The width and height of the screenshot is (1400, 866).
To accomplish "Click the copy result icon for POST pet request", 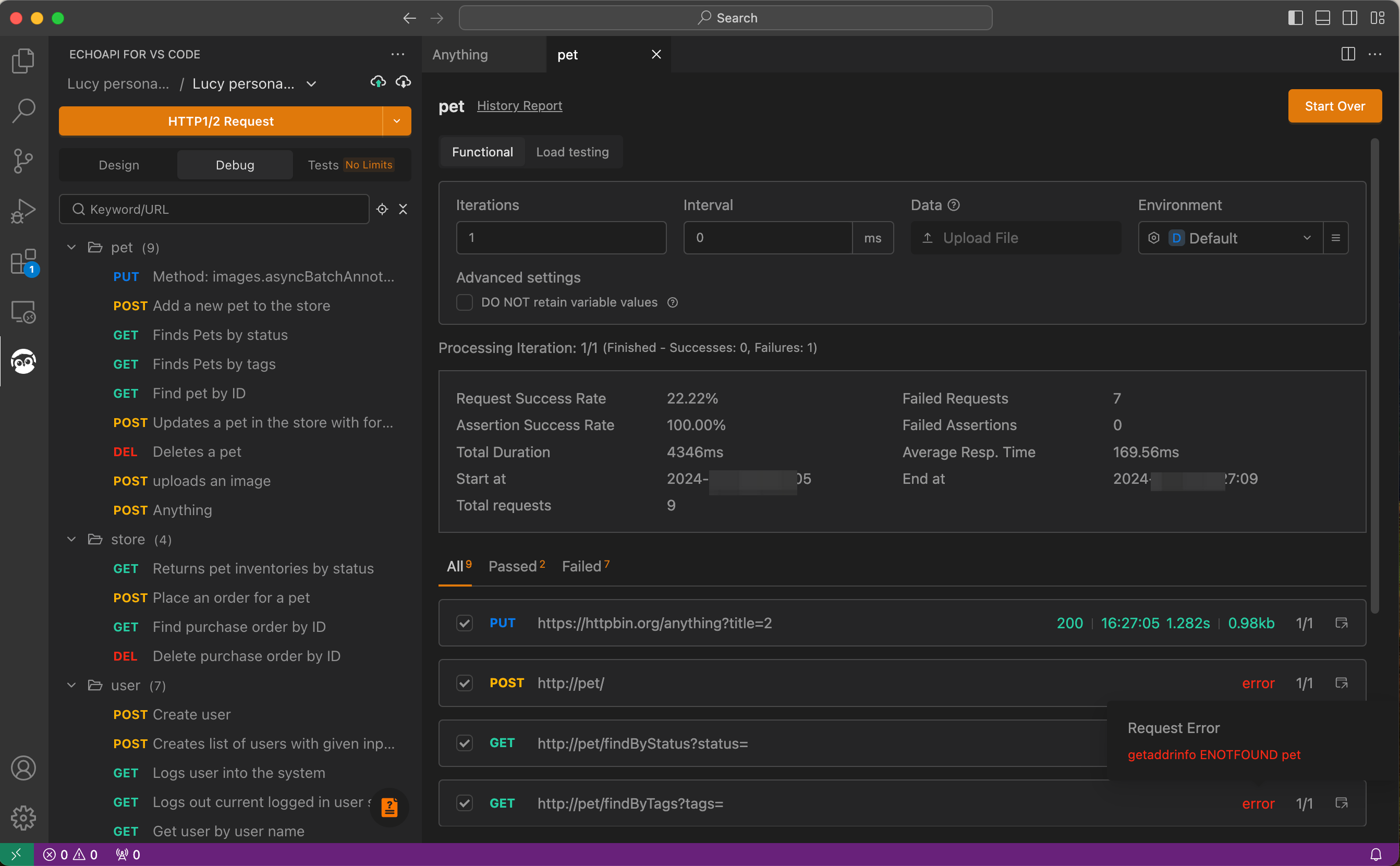I will click(1343, 682).
